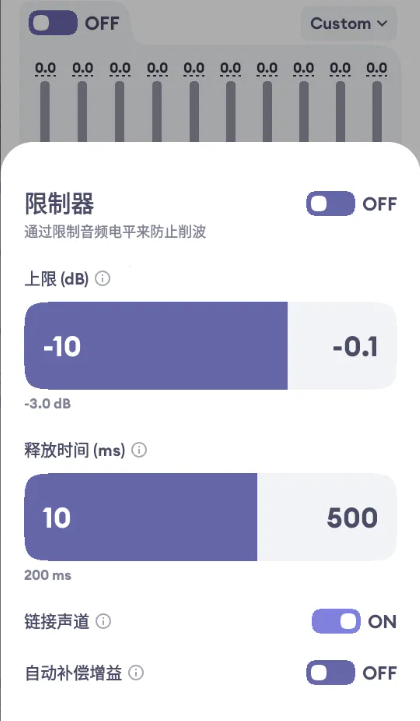Click the fifth band's 0.0 value
The width and height of the screenshot is (420, 721).
coord(194,69)
